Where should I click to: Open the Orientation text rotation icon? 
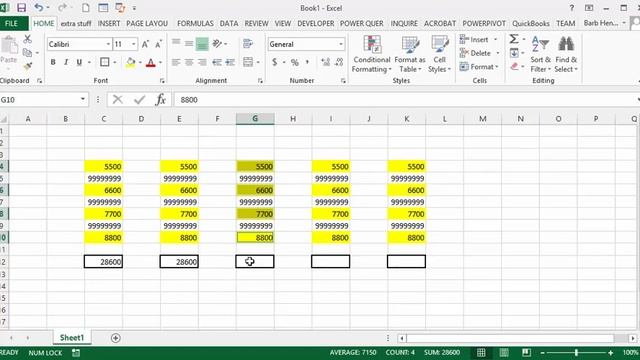coord(217,44)
